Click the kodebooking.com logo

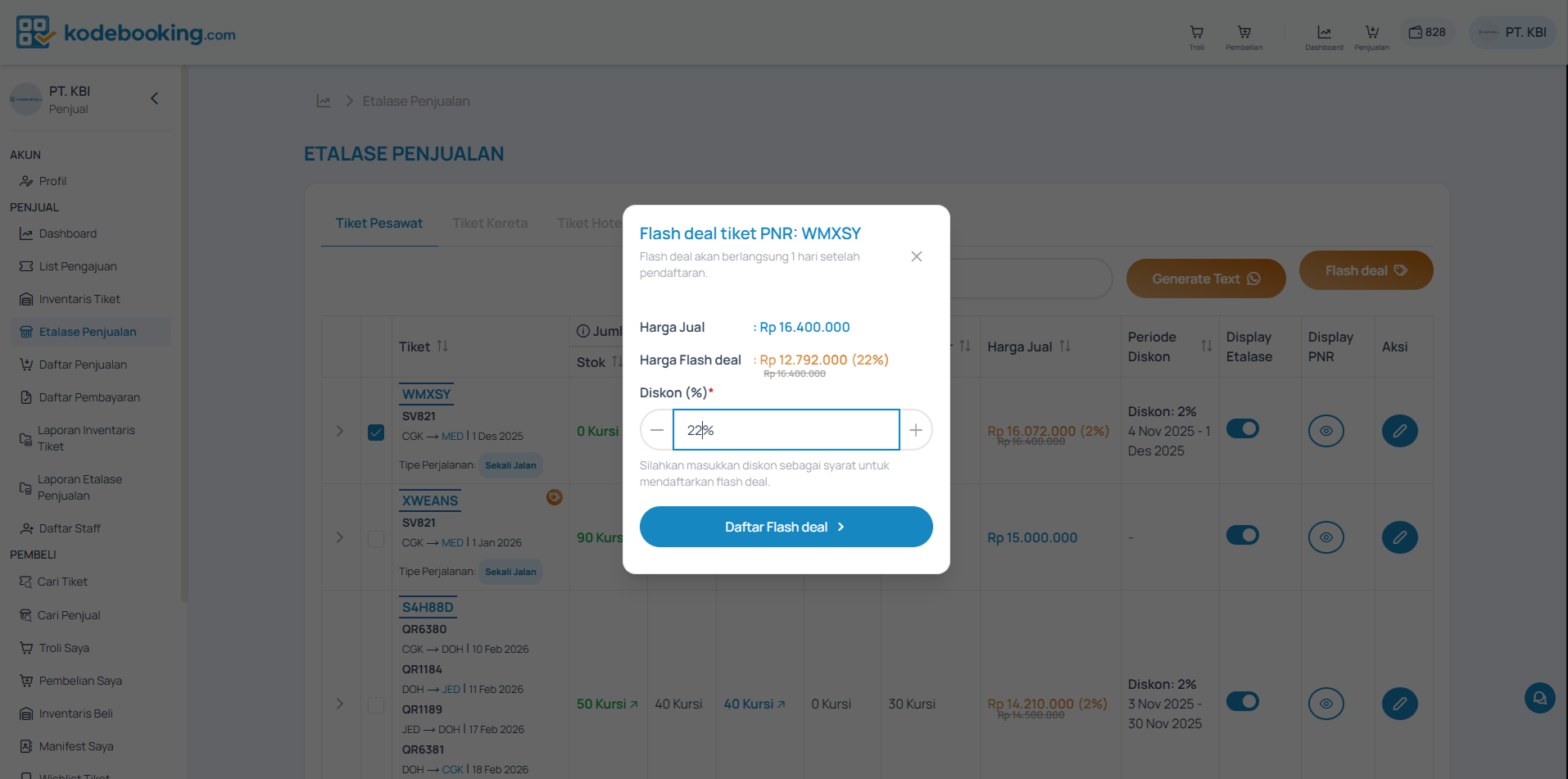point(125,33)
